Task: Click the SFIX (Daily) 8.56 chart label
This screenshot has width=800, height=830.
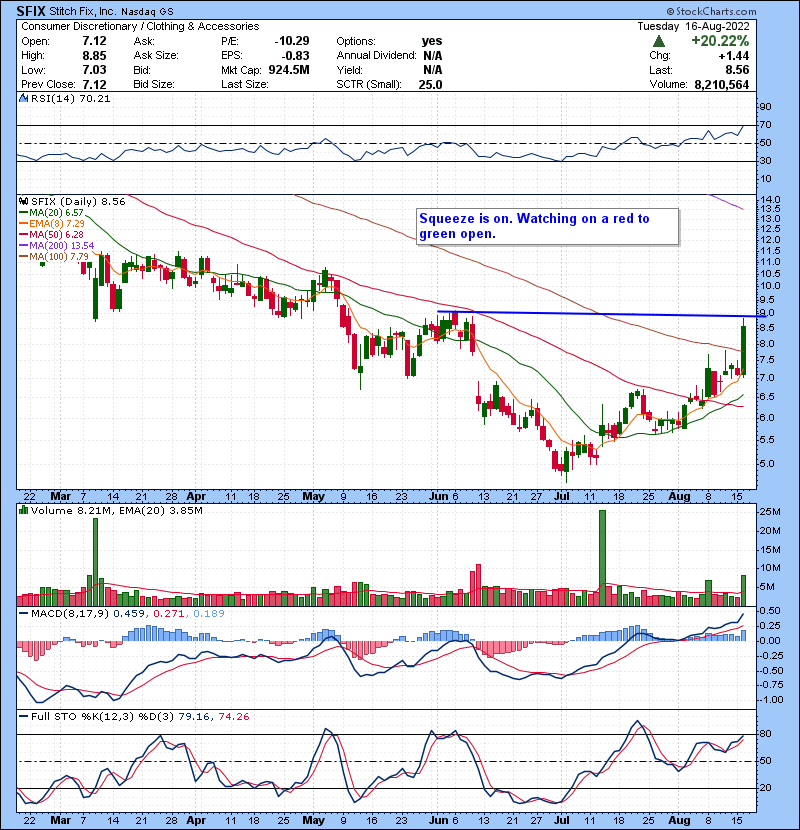Action: pyautogui.click(x=78, y=202)
